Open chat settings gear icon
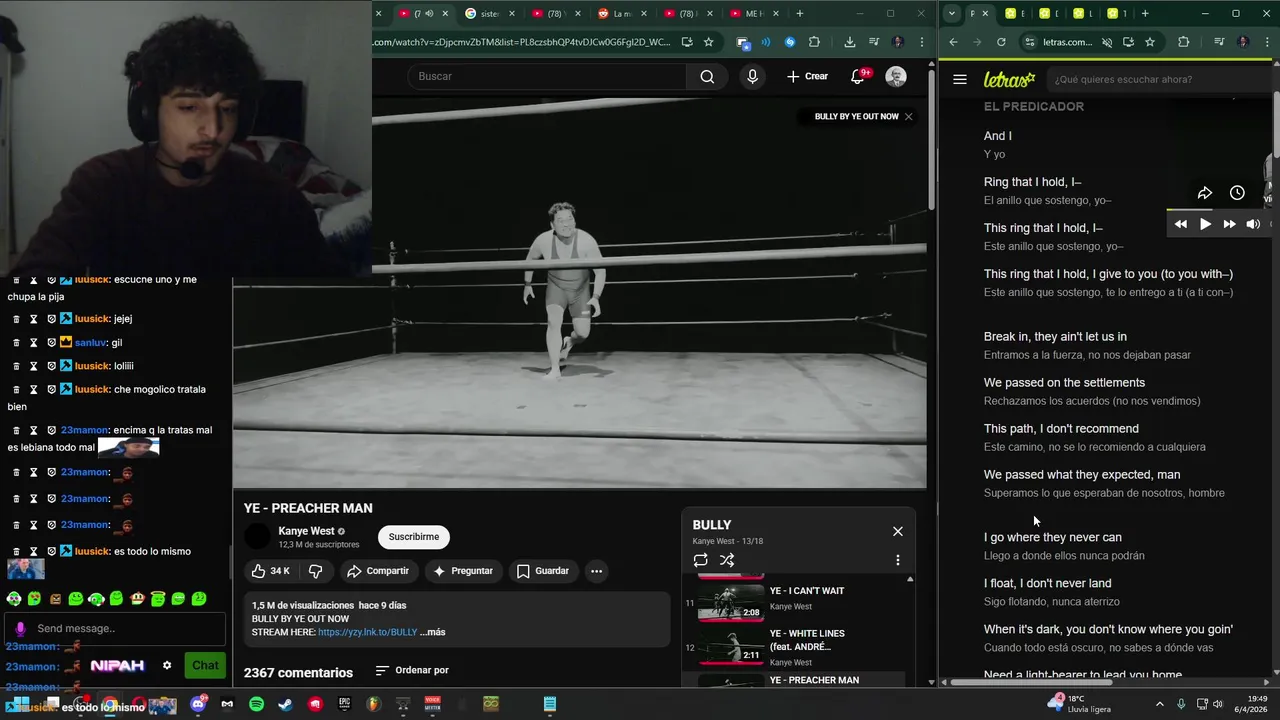This screenshot has height=720, width=1280. pos(167,665)
